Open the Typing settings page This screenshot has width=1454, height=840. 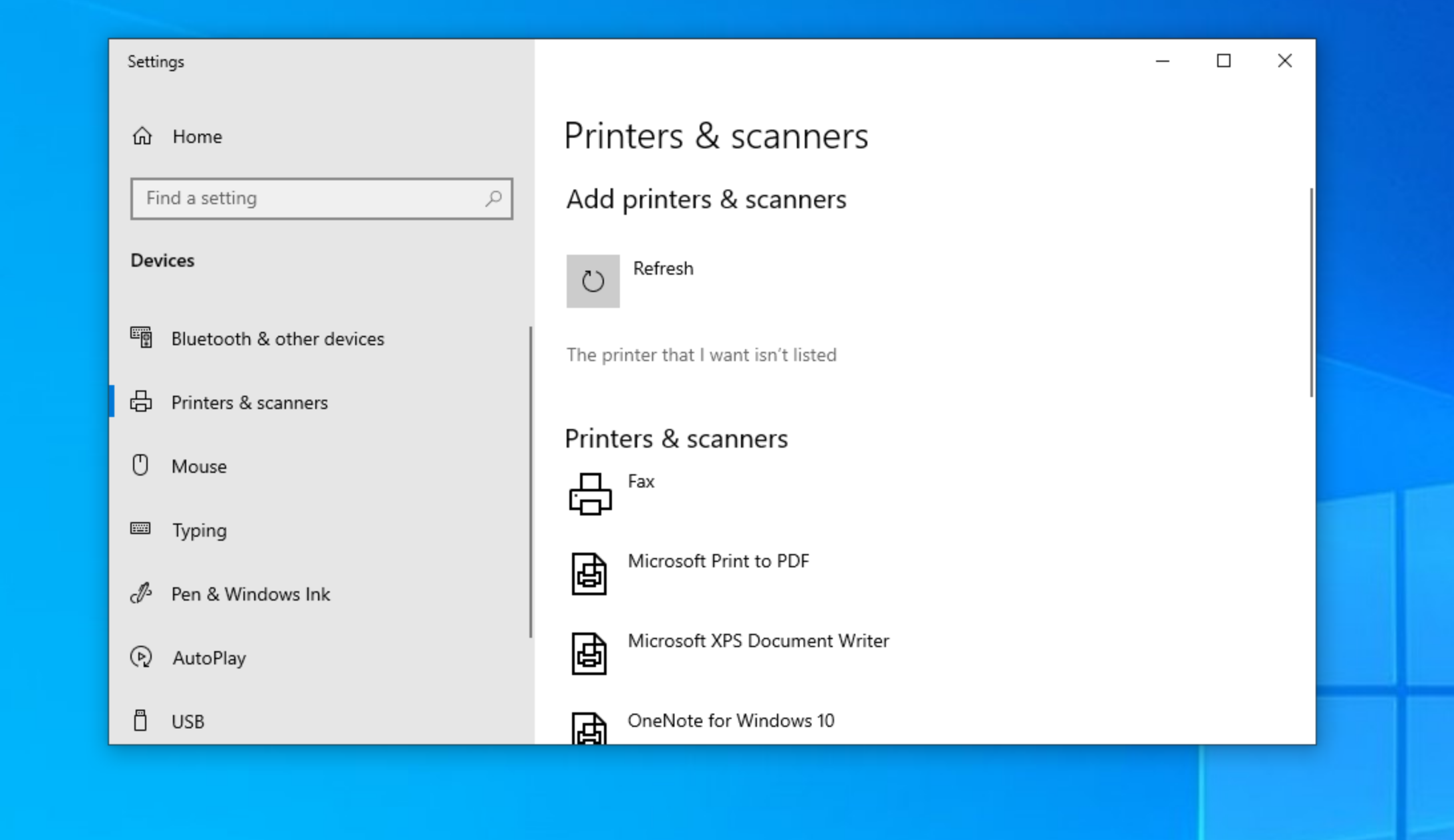[x=200, y=530]
